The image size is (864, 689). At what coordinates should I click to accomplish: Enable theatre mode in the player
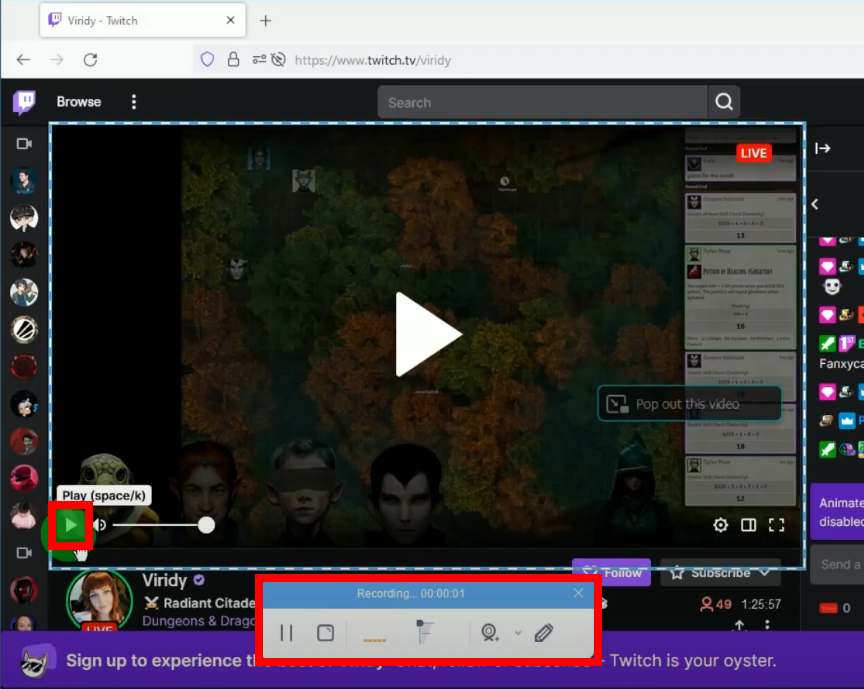[x=748, y=524]
